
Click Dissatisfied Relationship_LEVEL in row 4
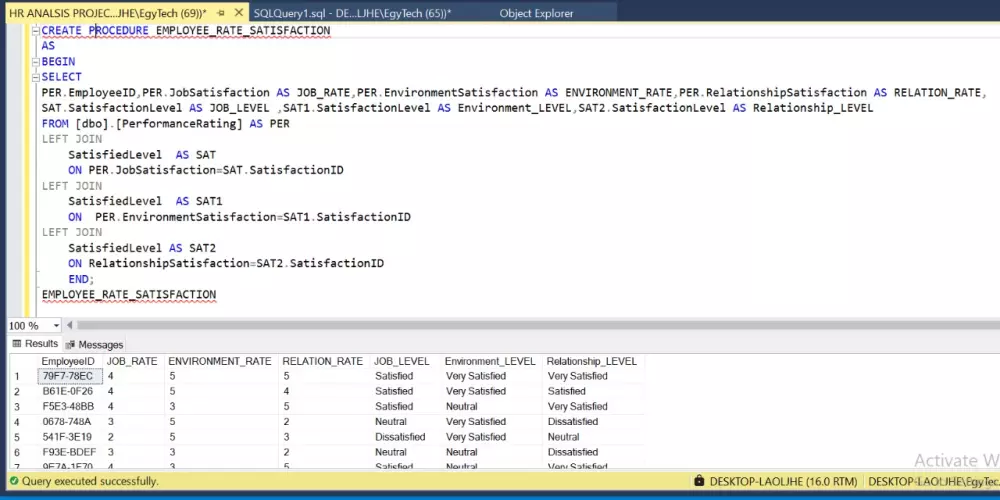(573, 422)
